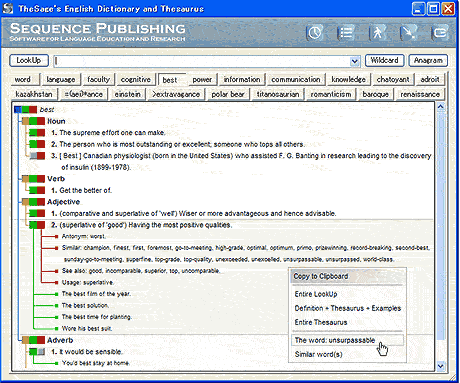The height and width of the screenshot is (383, 460).
Task: Open the search box dropdown arrow
Action: [x=355, y=61]
